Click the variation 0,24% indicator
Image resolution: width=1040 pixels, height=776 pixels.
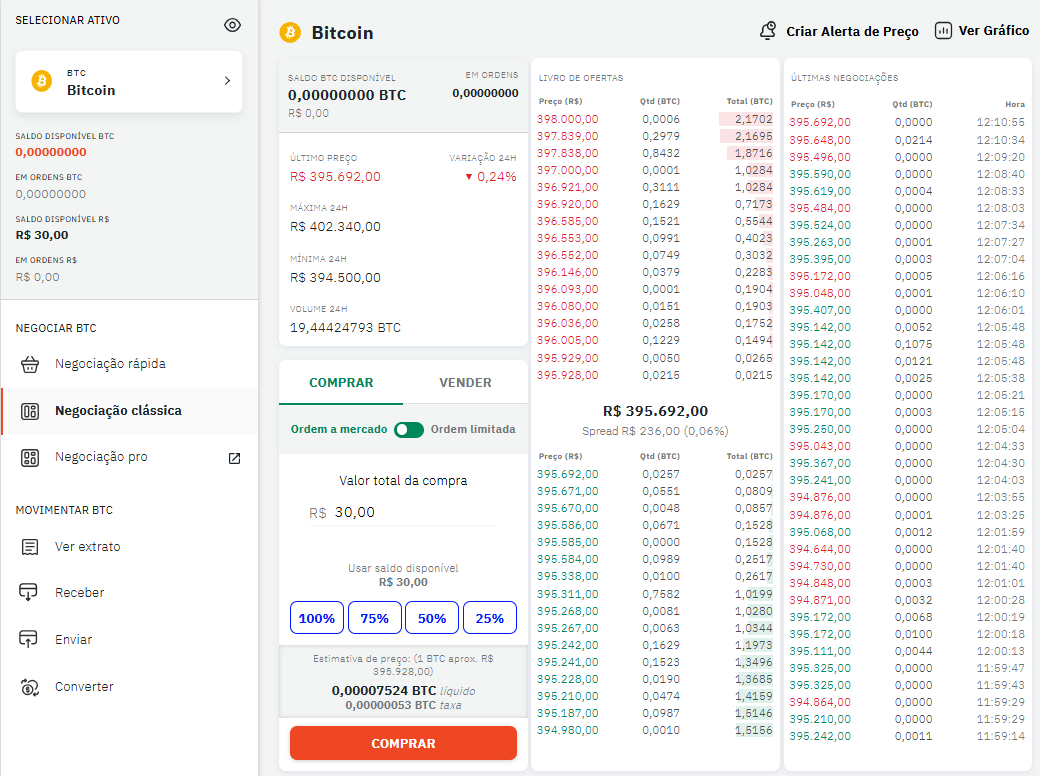click(490, 176)
